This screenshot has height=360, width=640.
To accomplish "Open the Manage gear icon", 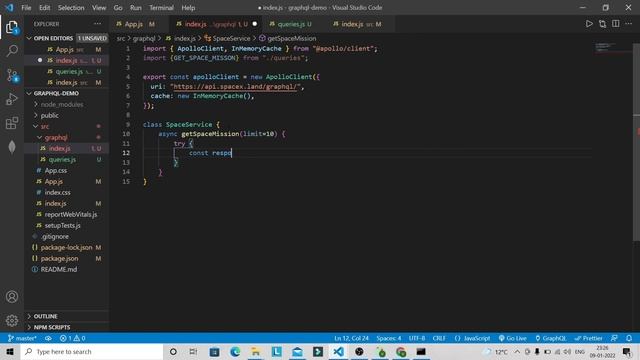I will coord(12,321).
